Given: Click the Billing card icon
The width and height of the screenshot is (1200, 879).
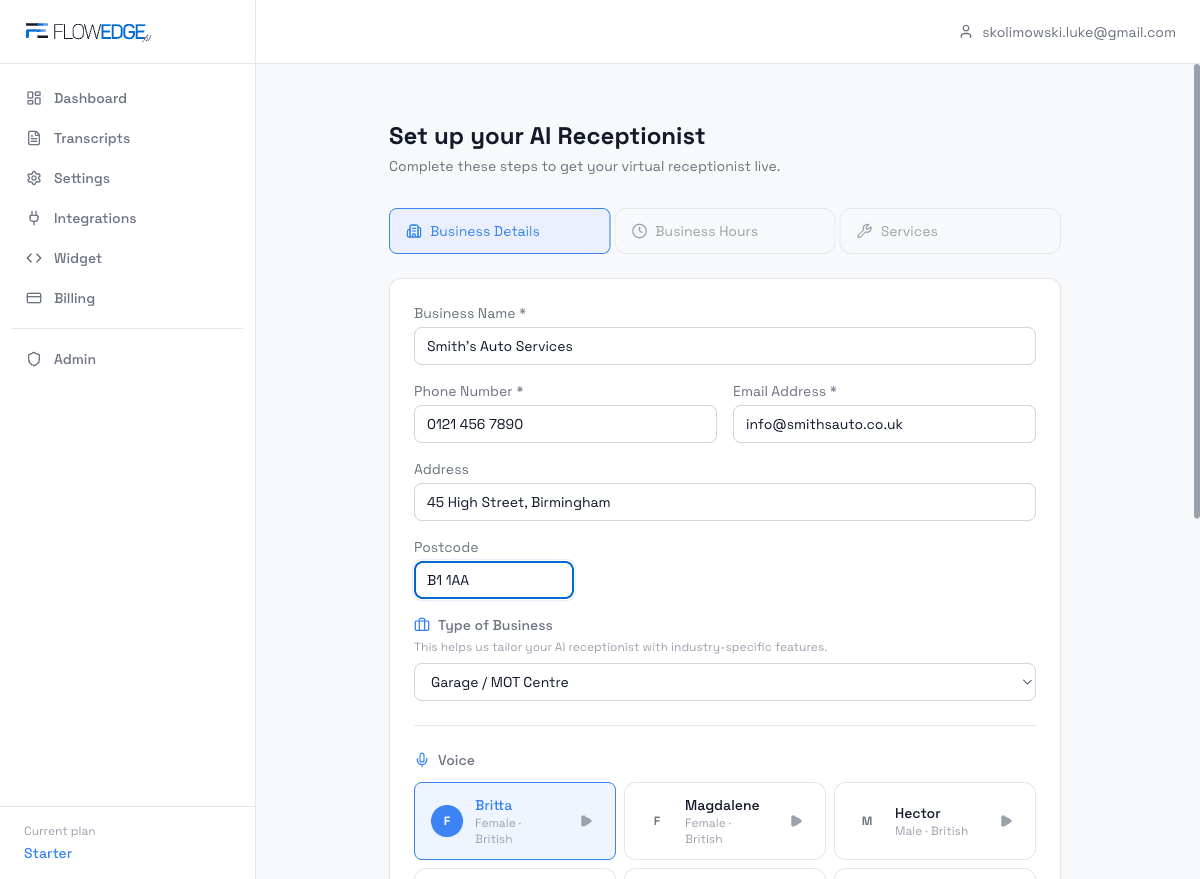Looking at the screenshot, I should [x=34, y=298].
